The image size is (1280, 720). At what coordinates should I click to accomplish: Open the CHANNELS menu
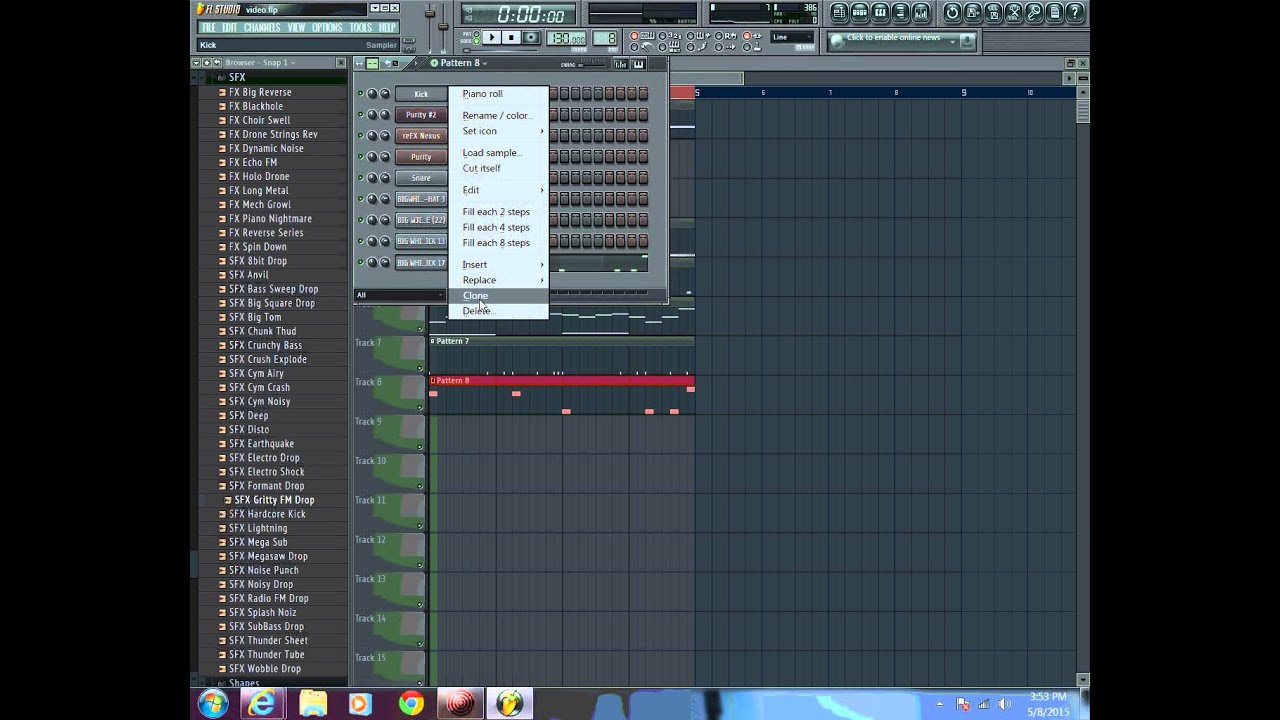click(x=262, y=28)
